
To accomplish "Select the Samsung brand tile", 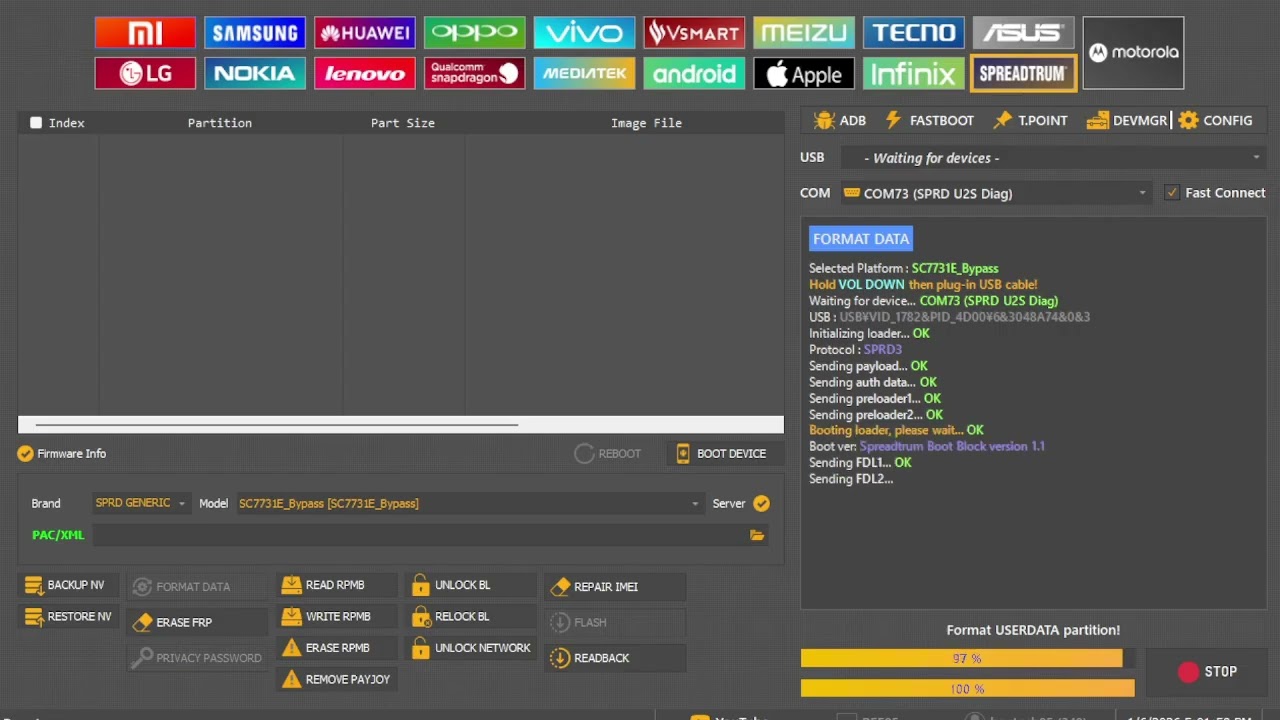I will coord(255,33).
